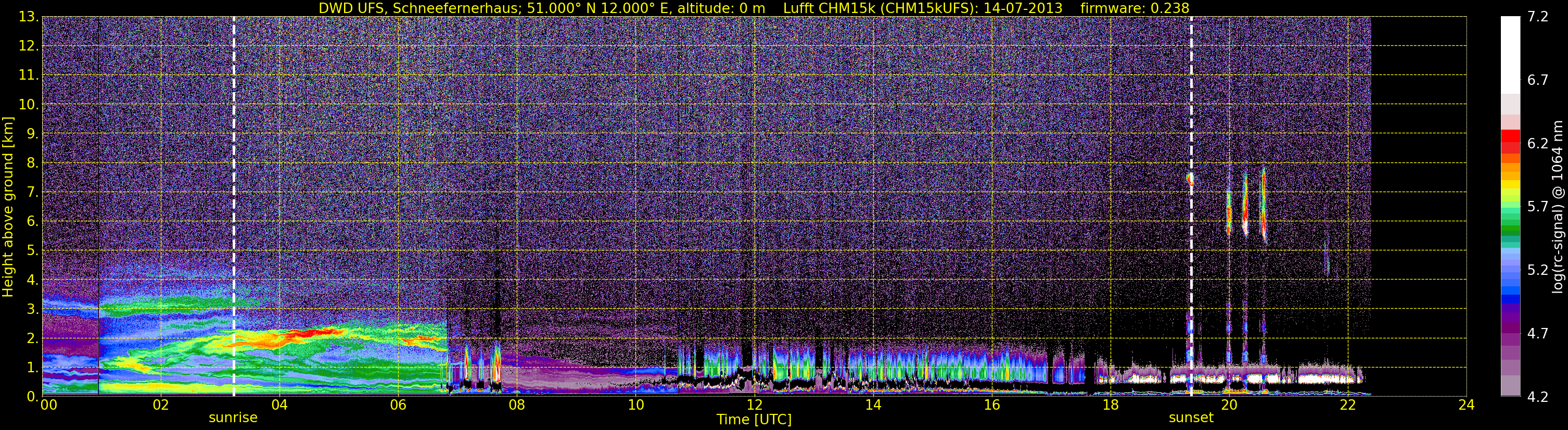1568x430 pixels.
Task: Click the colorbar value label '7.2'
Action: click(x=1538, y=17)
